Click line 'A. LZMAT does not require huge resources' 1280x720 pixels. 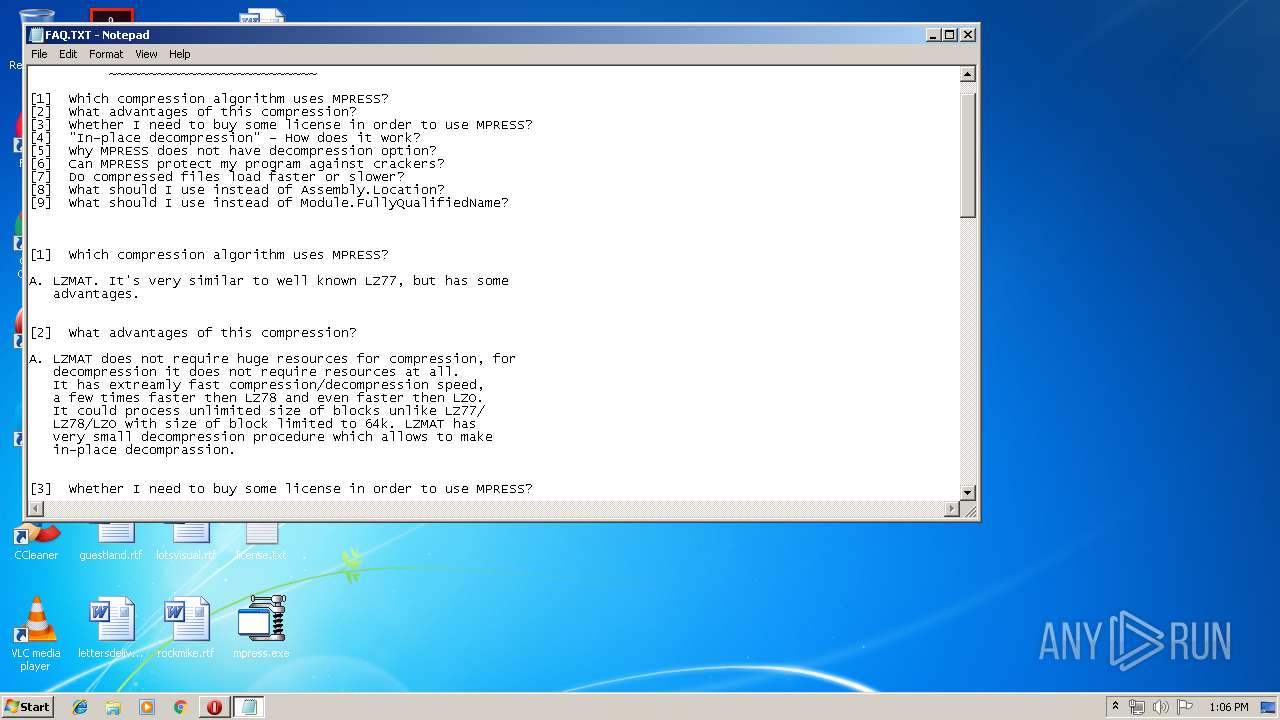[273, 359]
